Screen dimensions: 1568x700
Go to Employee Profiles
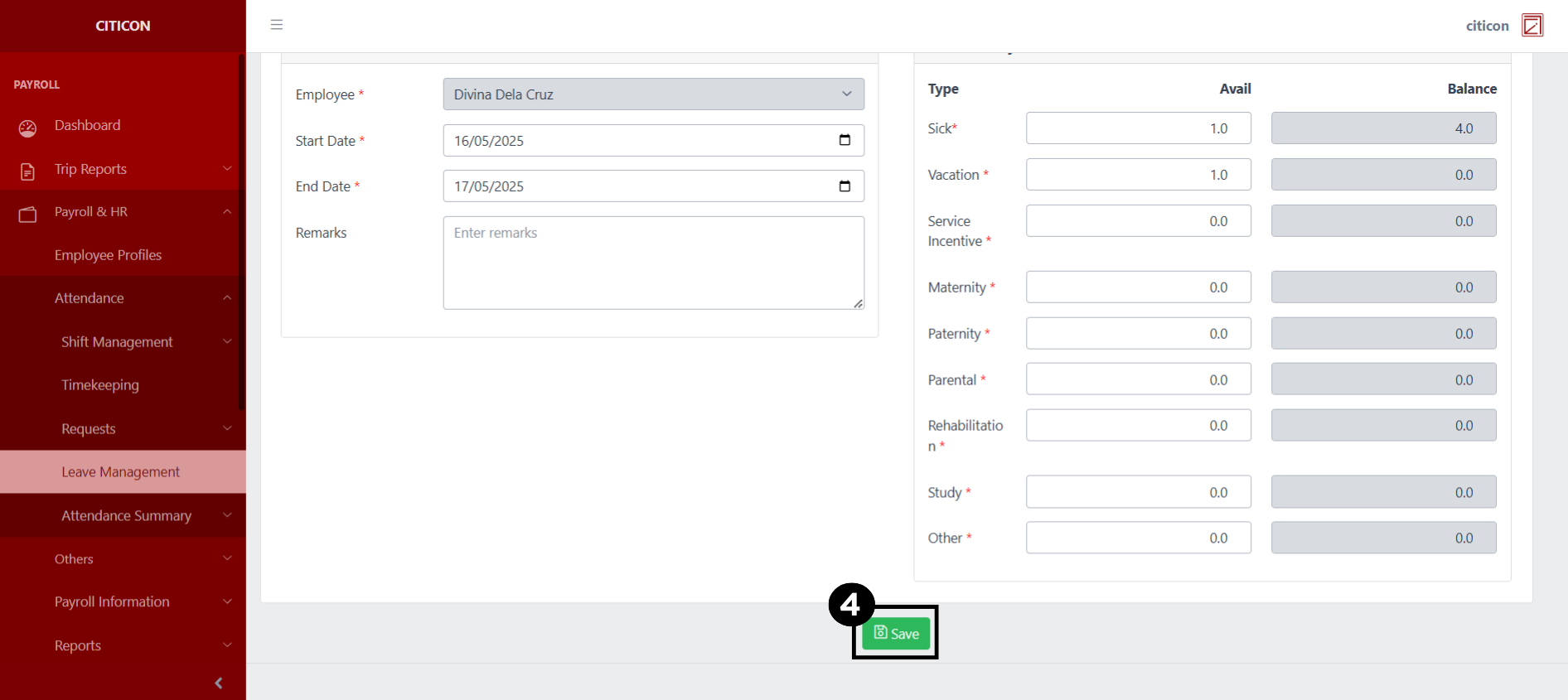point(108,255)
